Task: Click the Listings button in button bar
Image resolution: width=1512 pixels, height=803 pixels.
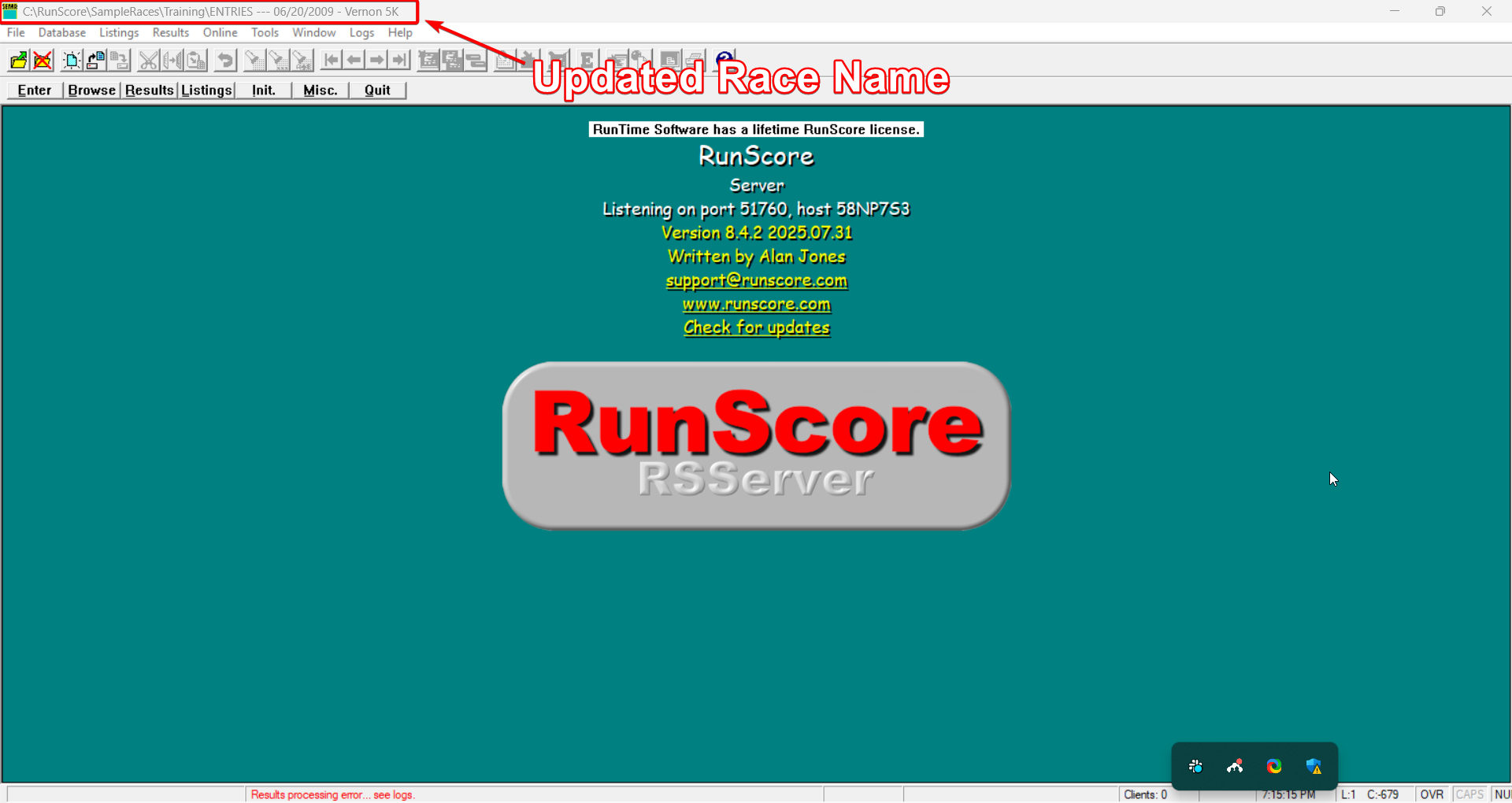Action: (x=206, y=90)
